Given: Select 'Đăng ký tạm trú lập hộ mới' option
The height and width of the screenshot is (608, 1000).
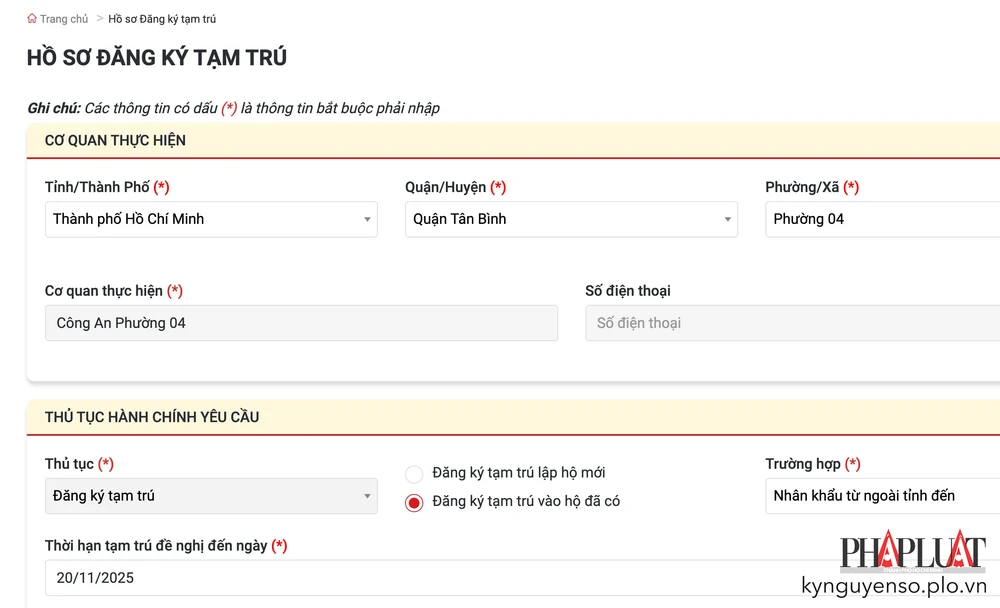Looking at the screenshot, I should [x=413, y=475].
